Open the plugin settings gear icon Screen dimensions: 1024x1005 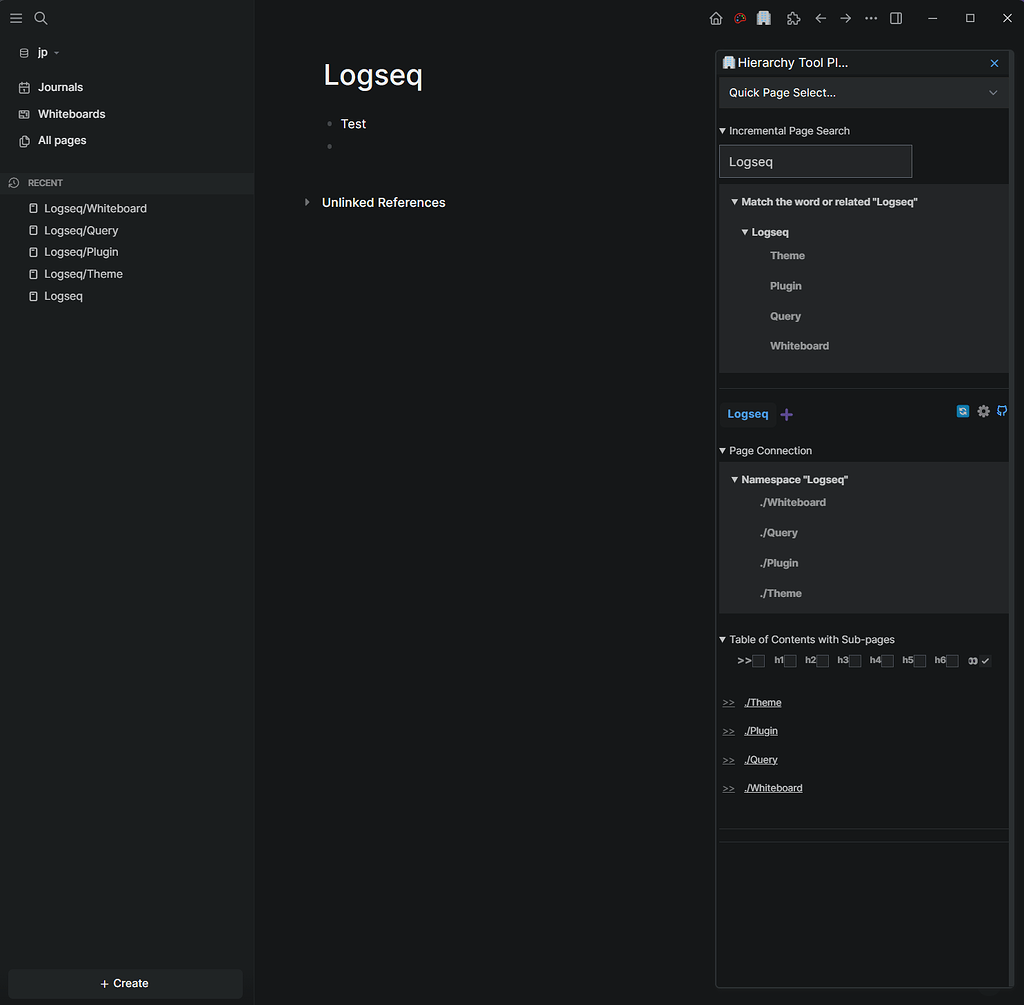tap(983, 411)
